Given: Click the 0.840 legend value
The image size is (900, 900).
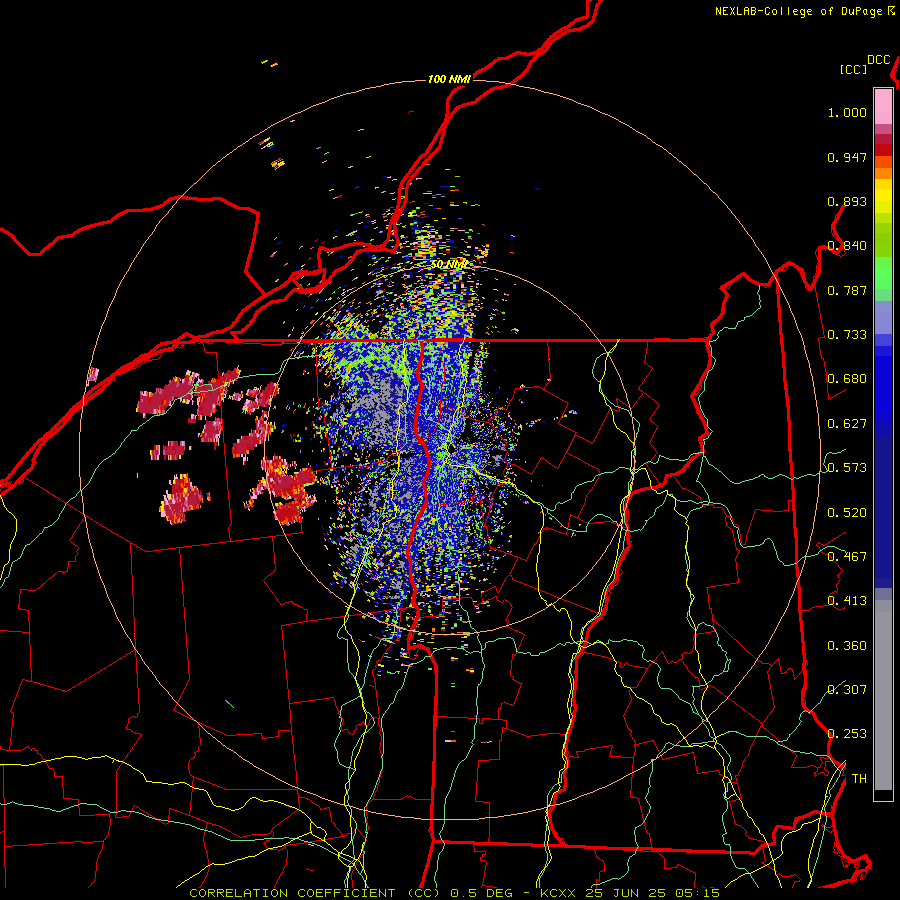Looking at the screenshot, I should pos(847,246).
